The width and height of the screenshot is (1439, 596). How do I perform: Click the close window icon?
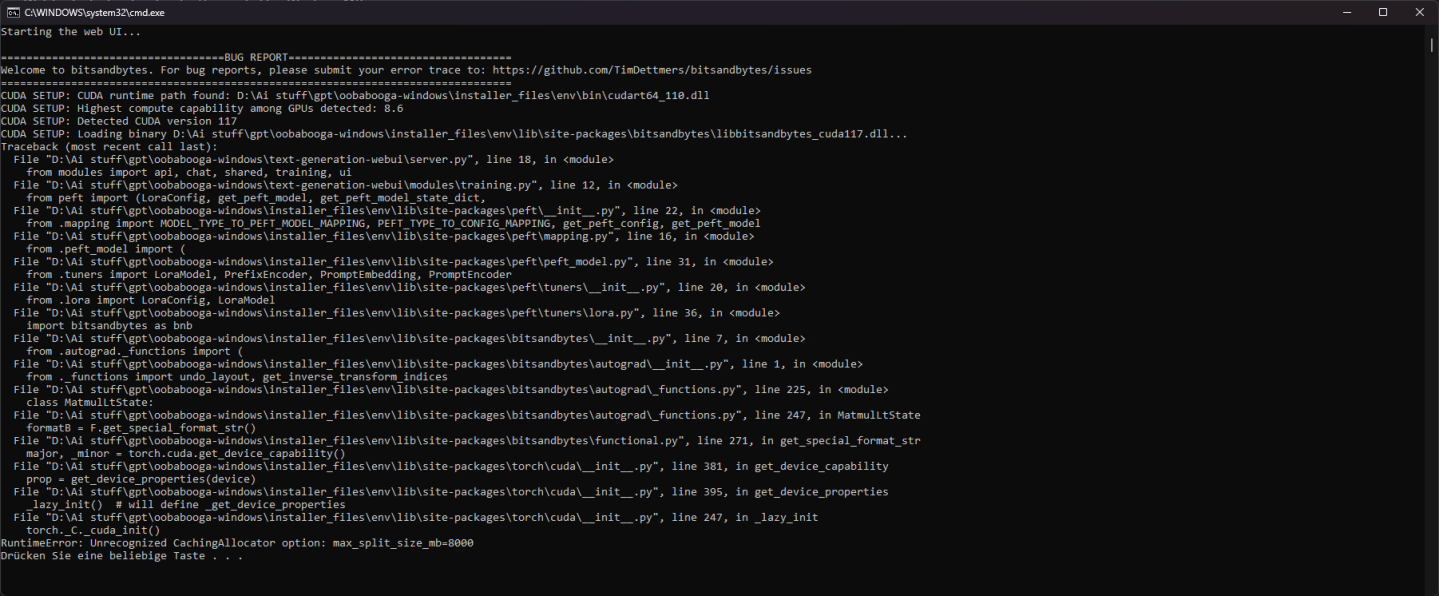[1419, 12]
